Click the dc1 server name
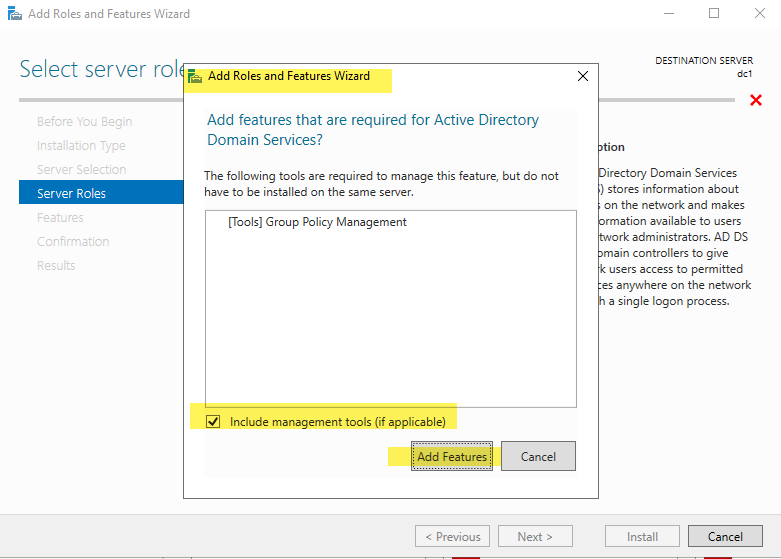Image resolution: width=781 pixels, height=559 pixels. pyautogui.click(x=745, y=74)
